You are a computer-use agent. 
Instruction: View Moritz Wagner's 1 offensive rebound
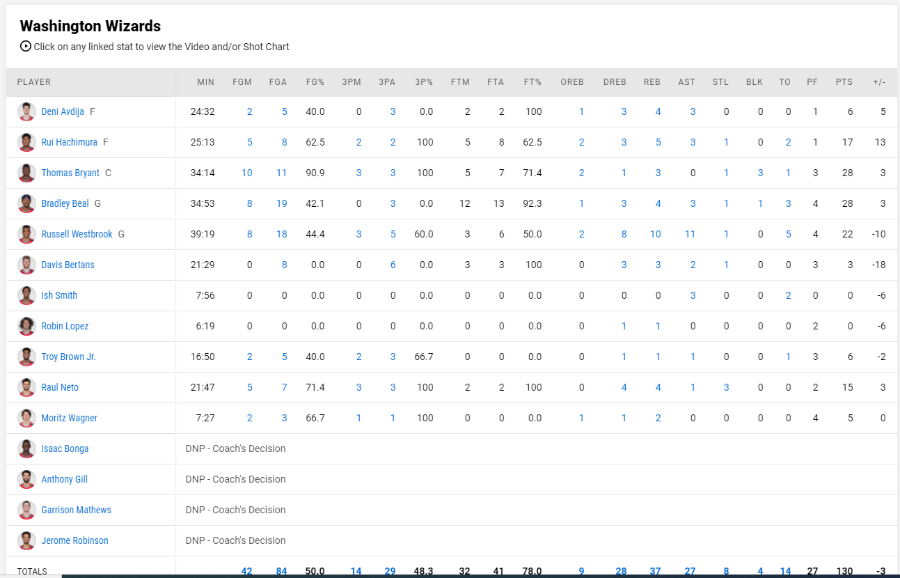581,418
